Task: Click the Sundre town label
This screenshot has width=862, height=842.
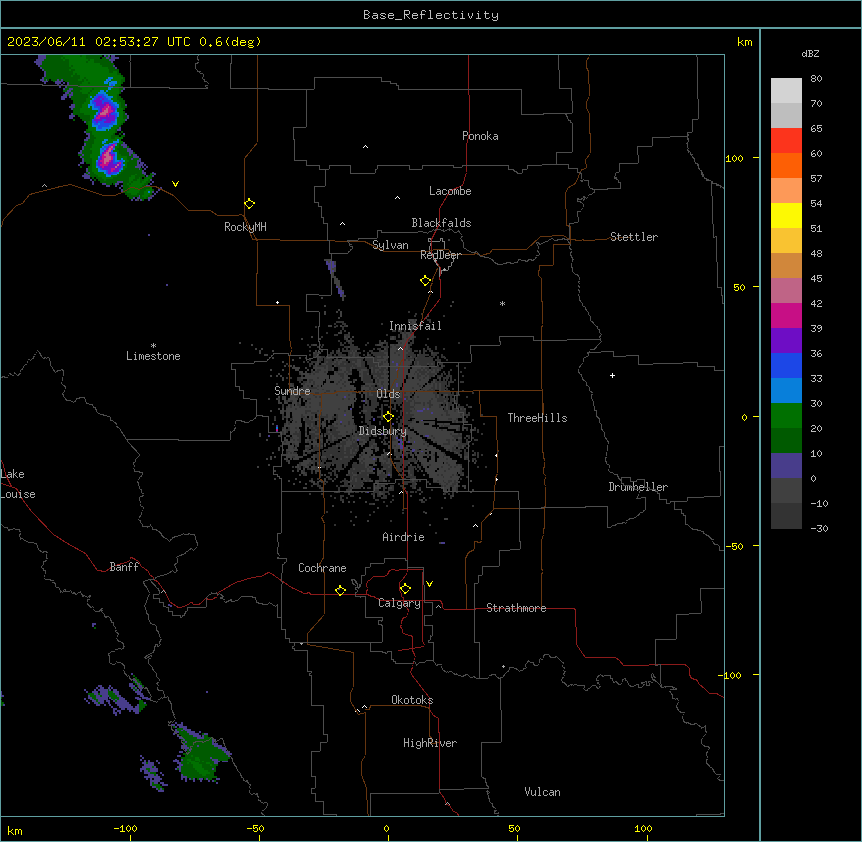Action: (292, 391)
